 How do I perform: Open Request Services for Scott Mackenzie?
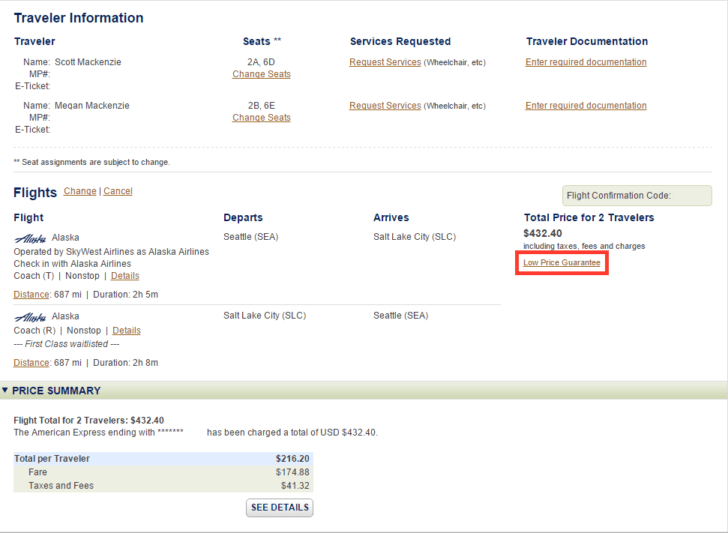click(x=385, y=62)
